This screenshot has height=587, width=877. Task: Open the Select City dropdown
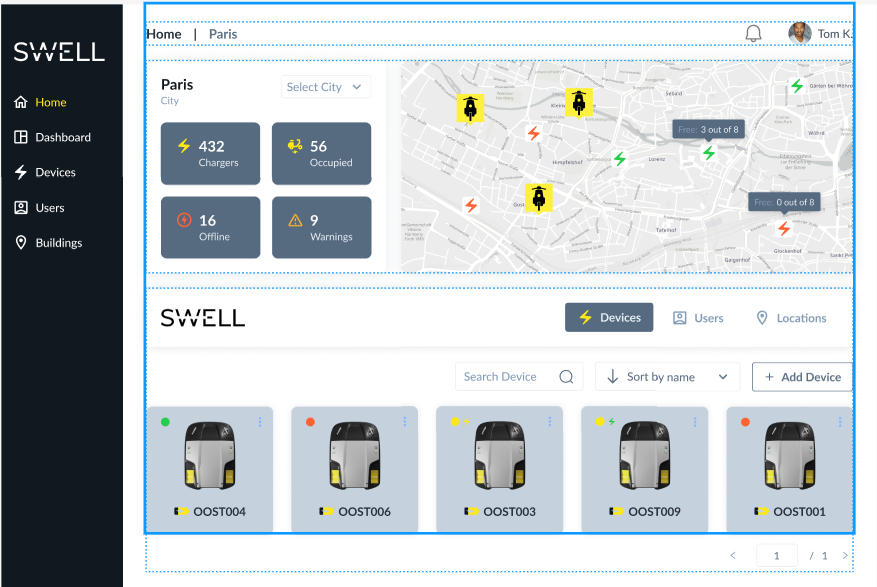coord(326,87)
